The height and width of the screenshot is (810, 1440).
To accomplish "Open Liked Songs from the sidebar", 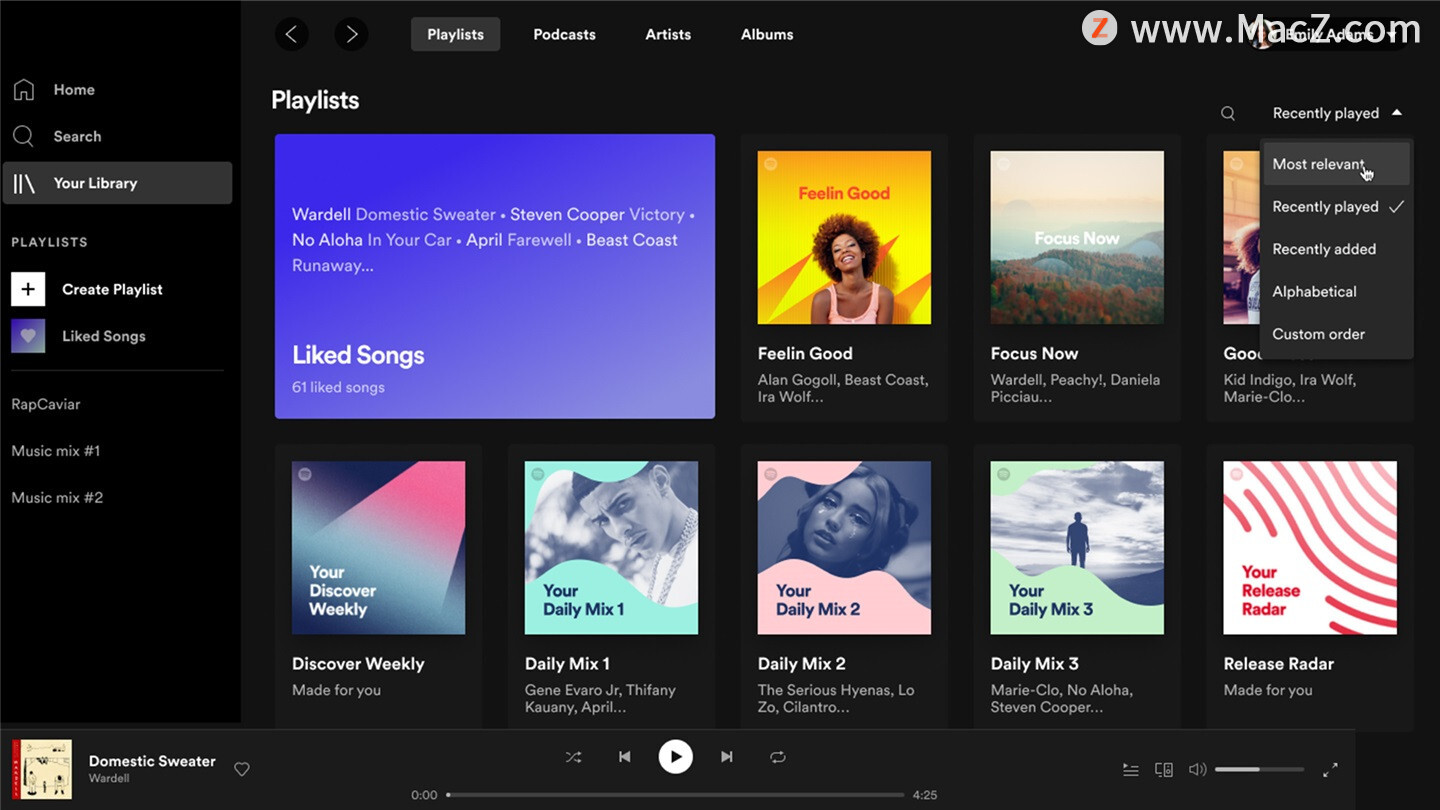I will click(x=104, y=336).
